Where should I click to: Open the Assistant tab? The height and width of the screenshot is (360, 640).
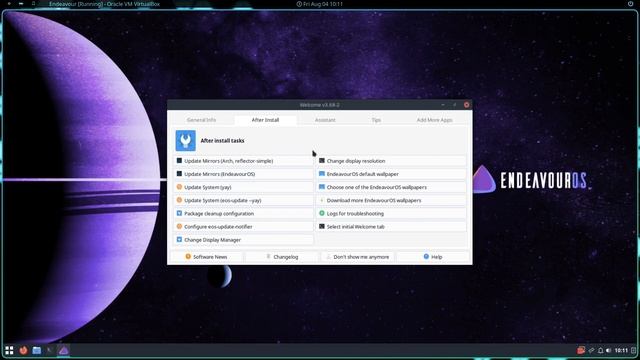coord(325,120)
